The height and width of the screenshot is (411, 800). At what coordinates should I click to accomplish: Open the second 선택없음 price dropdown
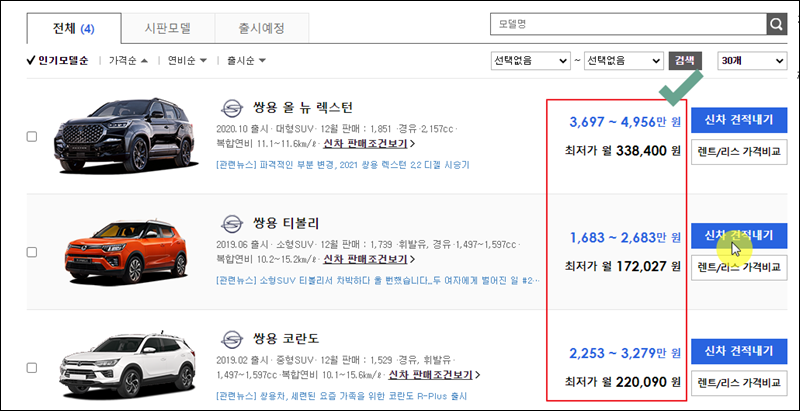point(623,61)
